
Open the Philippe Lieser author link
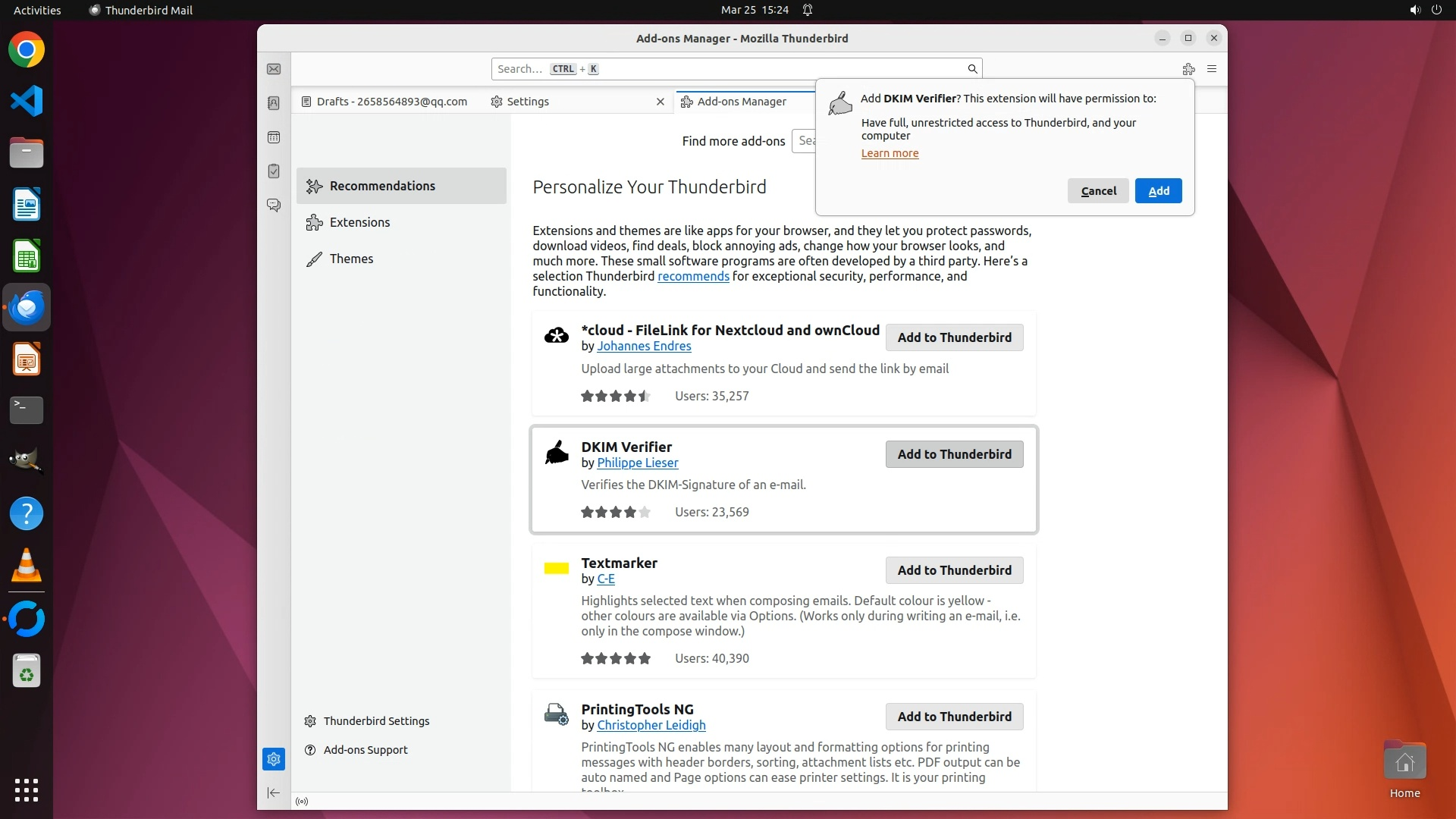click(x=637, y=463)
